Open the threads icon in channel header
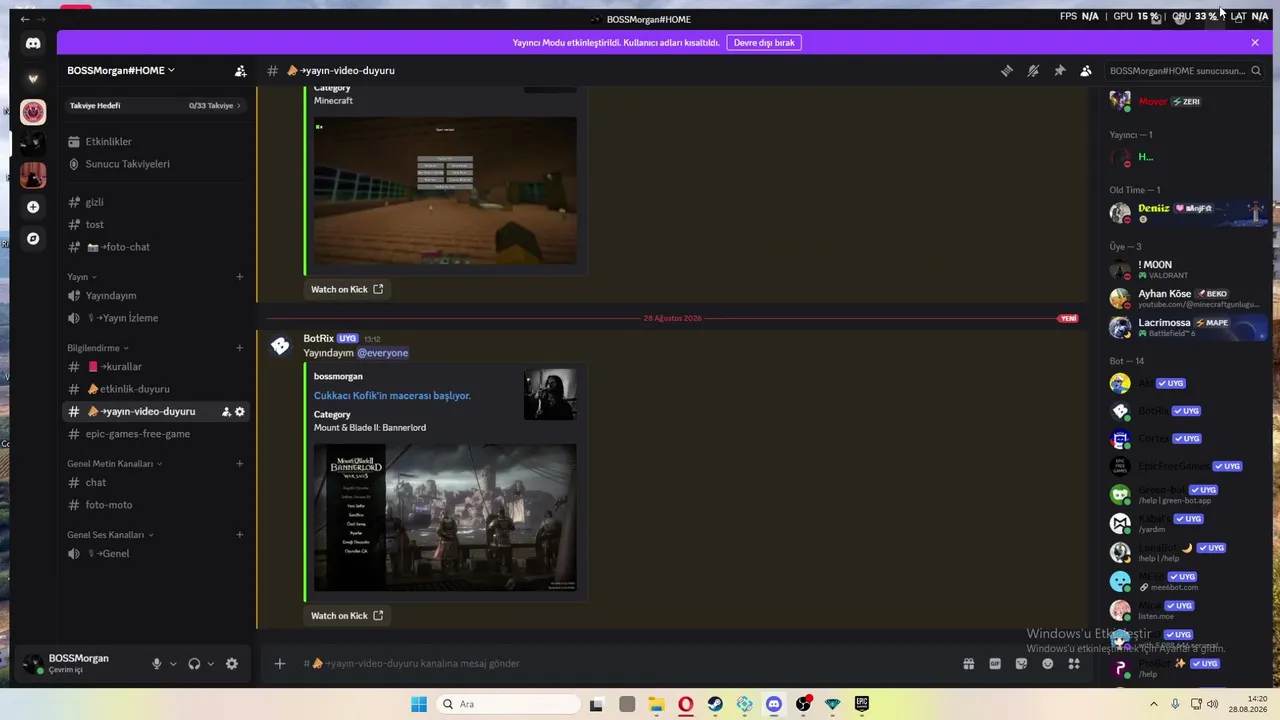The image size is (1280, 720). [1007, 71]
